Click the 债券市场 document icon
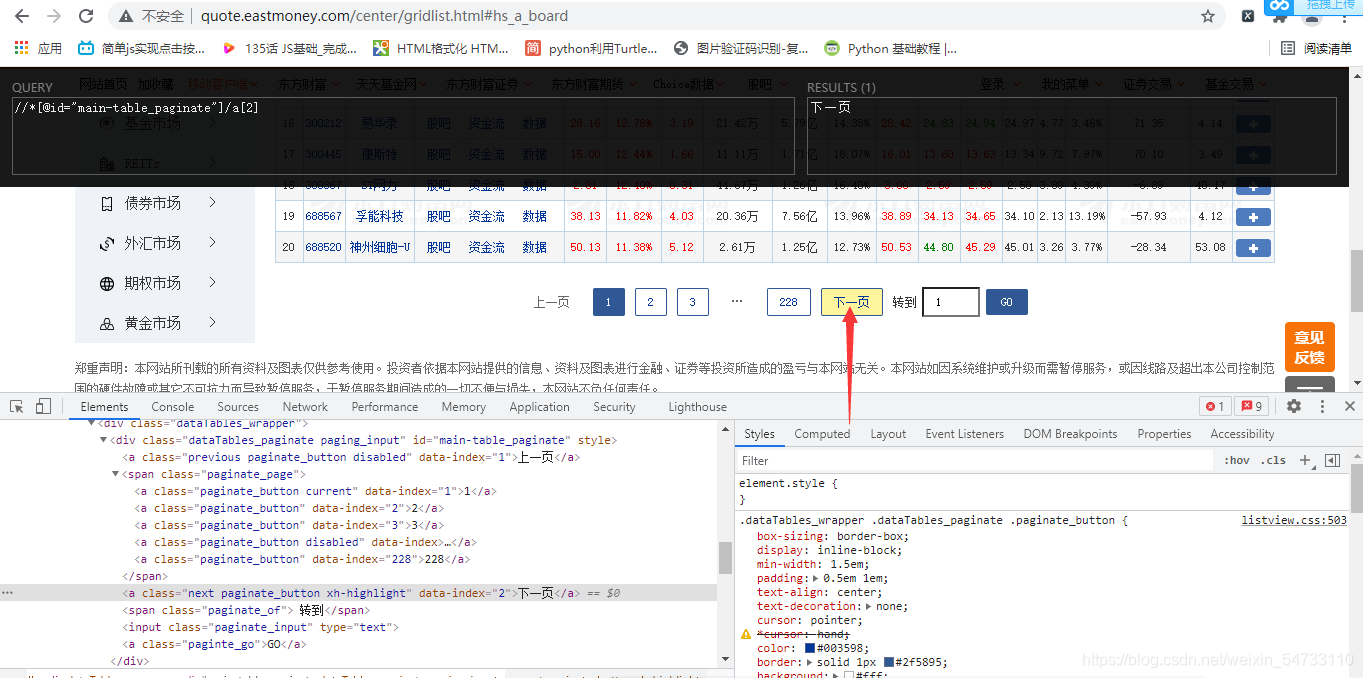This screenshot has height=678, width=1363. point(107,203)
